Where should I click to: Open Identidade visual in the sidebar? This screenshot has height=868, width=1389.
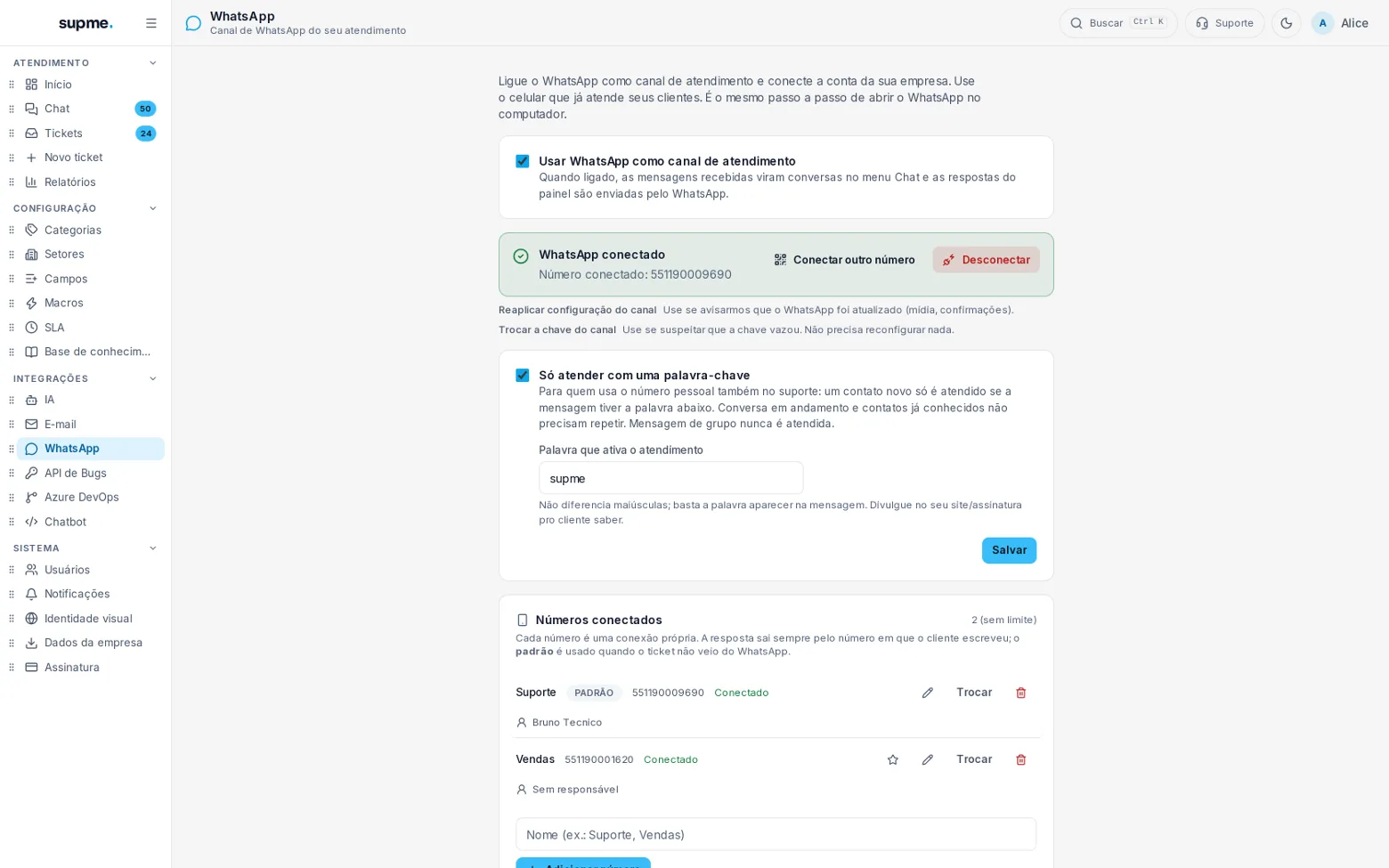pyautogui.click(x=91, y=619)
